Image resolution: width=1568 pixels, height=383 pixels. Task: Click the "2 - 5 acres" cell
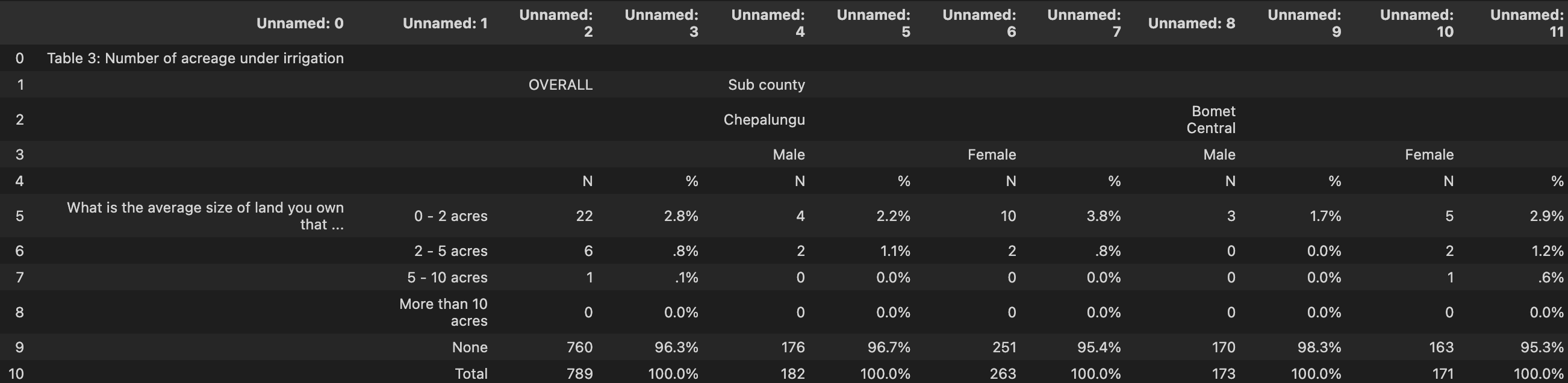(x=450, y=251)
